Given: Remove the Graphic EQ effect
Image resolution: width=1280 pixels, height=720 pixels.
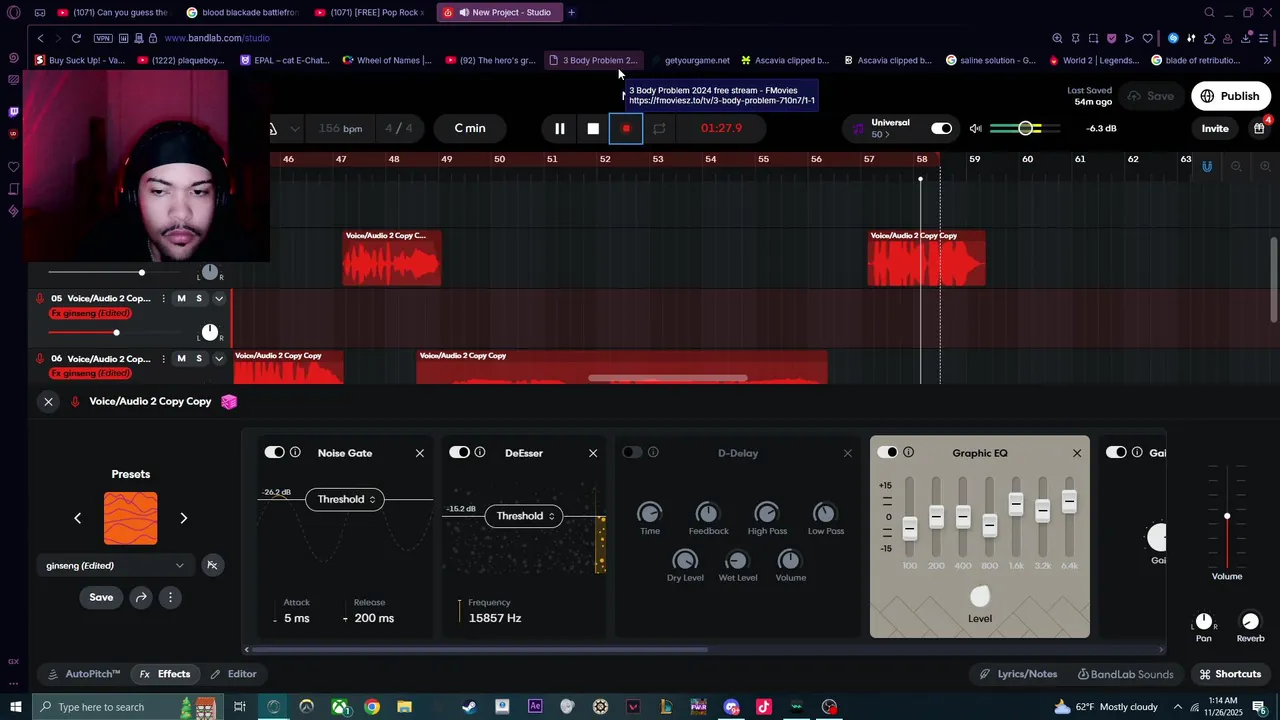Looking at the screenshot, I should pyautogui.click(x=1077, y=453).
